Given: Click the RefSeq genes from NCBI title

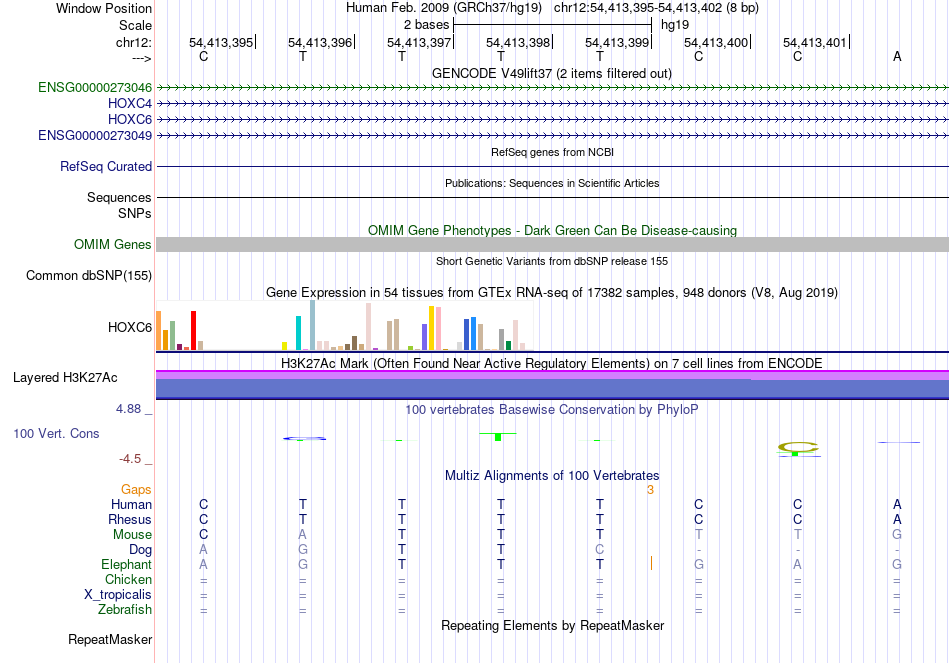Looking at the screenshot, I should tap(552, 152).
